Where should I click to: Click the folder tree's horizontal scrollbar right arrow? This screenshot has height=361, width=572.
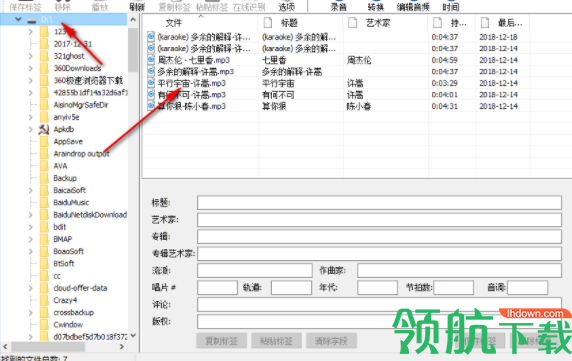coord(122,347)
